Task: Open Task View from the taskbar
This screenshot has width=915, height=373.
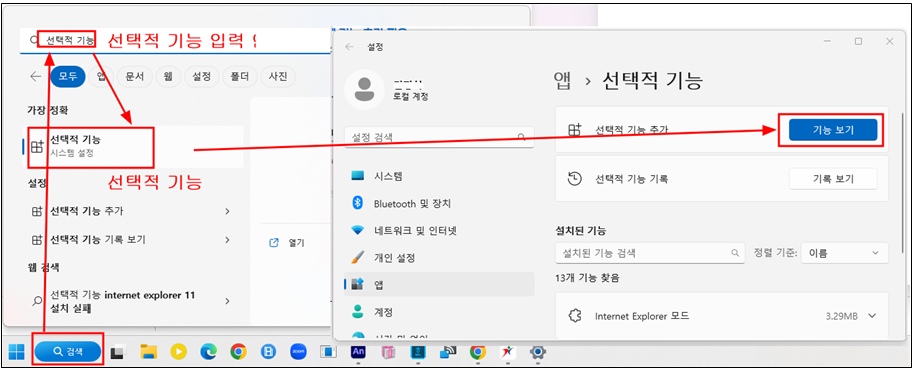Action: point(118,352)
